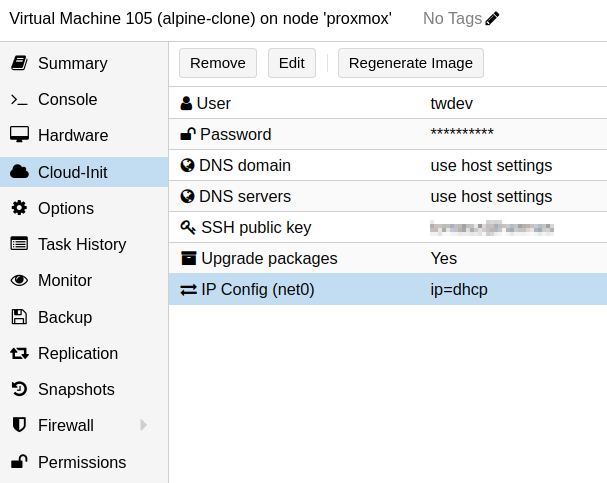Select the Password row label

pyautogui.click(x=235, y=134)
